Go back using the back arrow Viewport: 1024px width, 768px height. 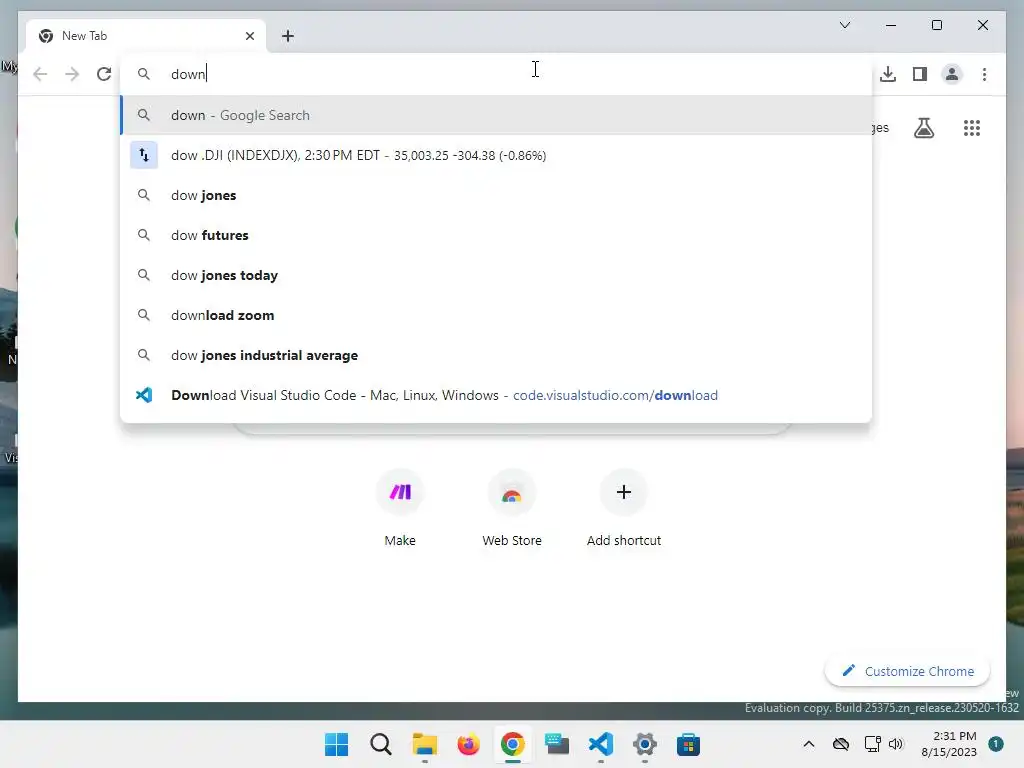tap(40, 74)
